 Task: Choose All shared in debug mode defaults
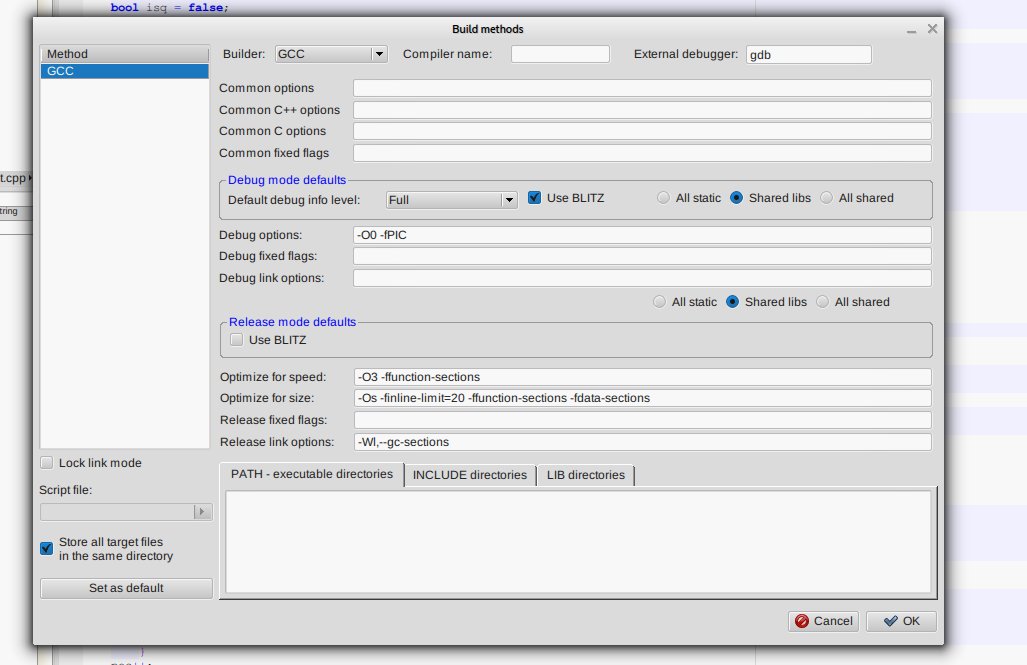826,198
